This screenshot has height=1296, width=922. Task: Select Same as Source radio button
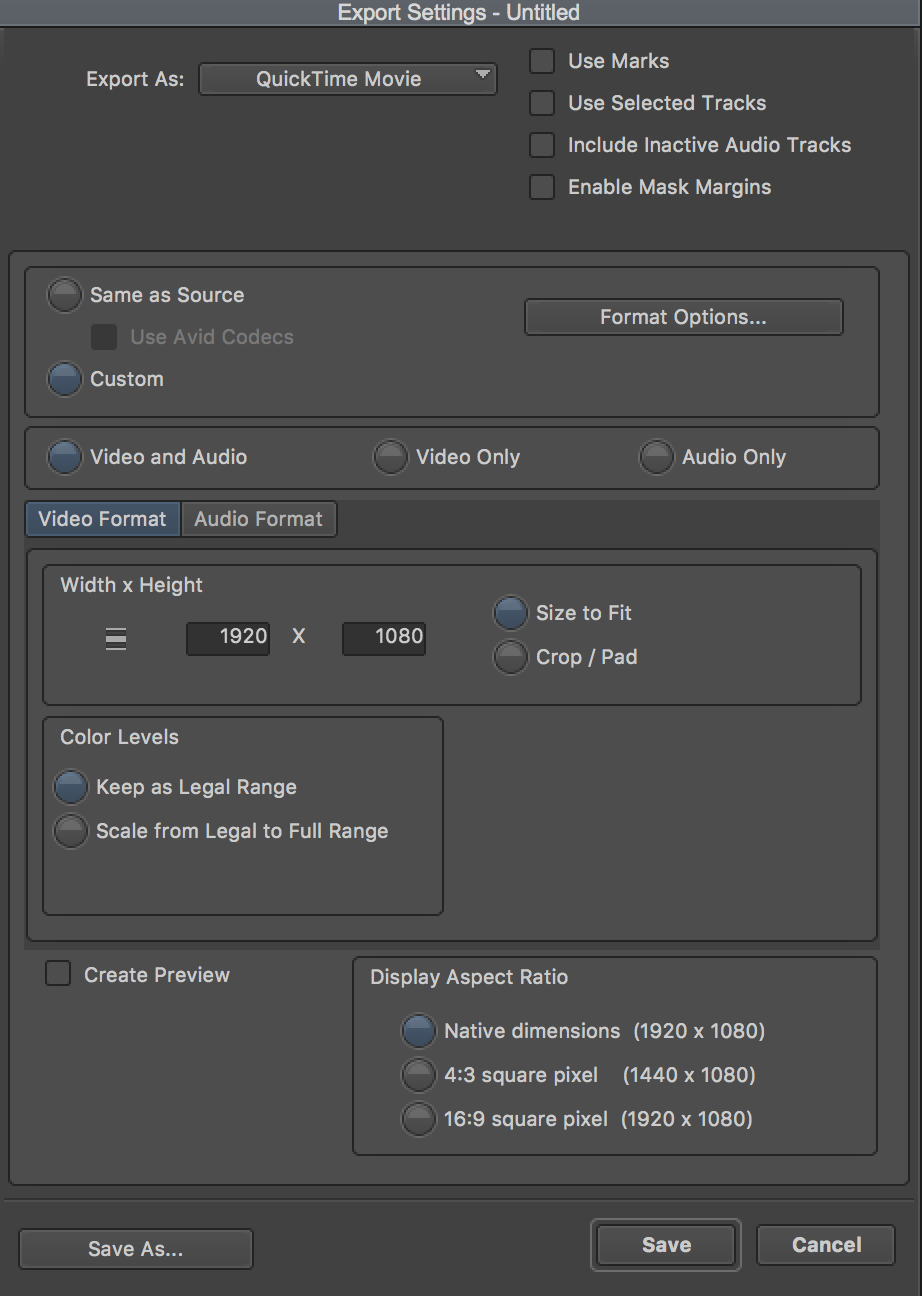click(65, 295)
